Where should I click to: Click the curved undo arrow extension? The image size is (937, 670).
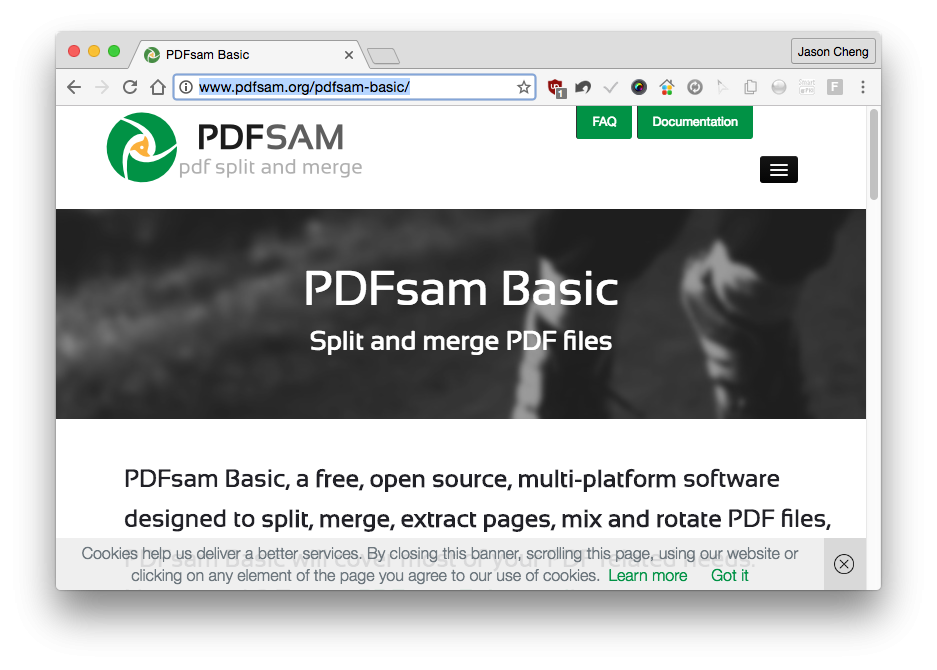tap(583, 88)
